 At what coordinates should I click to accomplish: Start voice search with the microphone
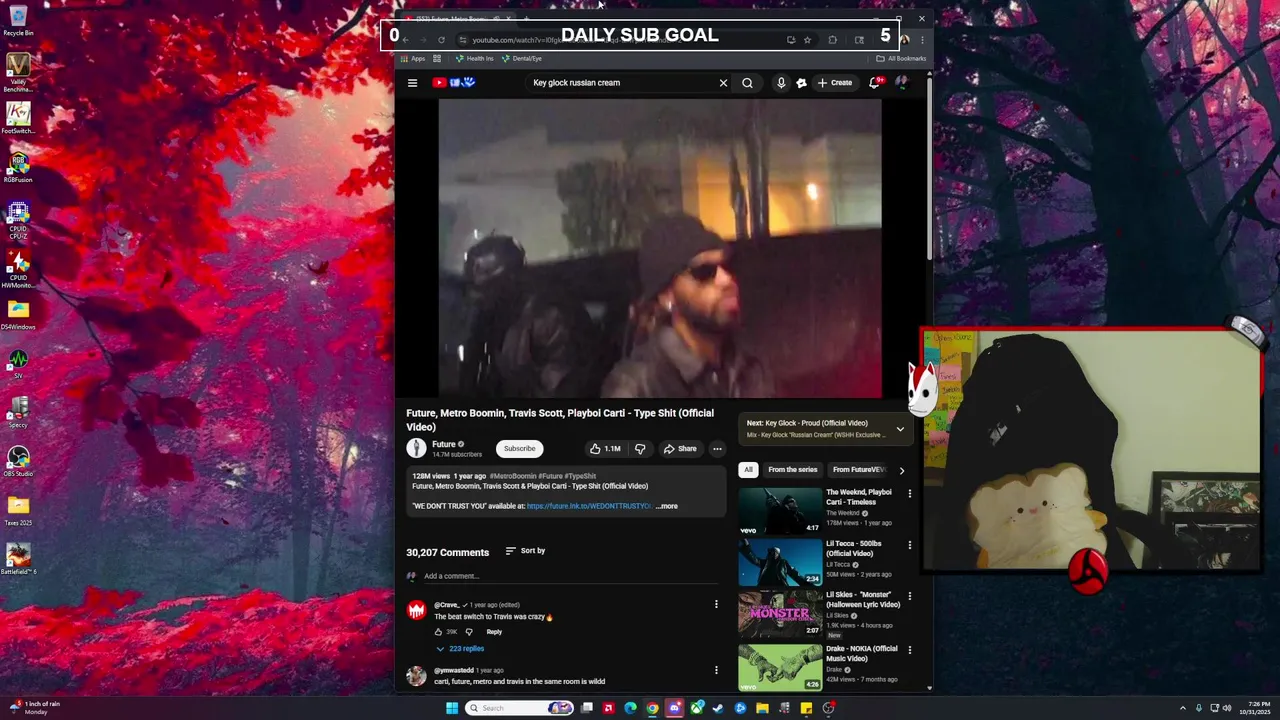coord(781,83)
